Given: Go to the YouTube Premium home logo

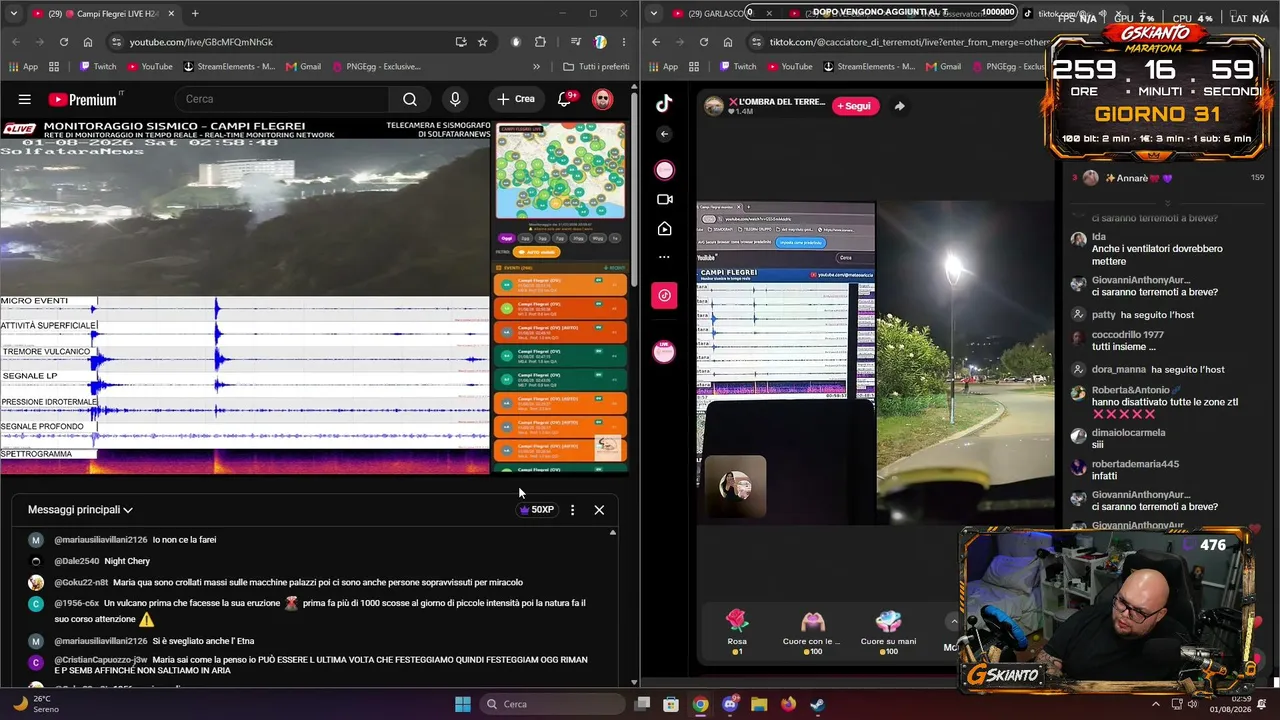Looking at the screenshot, I should [x=86, y=99].
